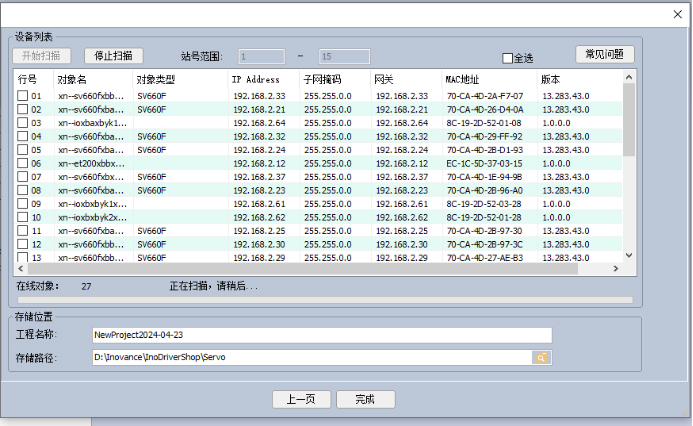Tick the checkbox for row 13
Image resolution: width=693 pixels, height=426 pixels.
pyautogui.click(x=23, y=258)
